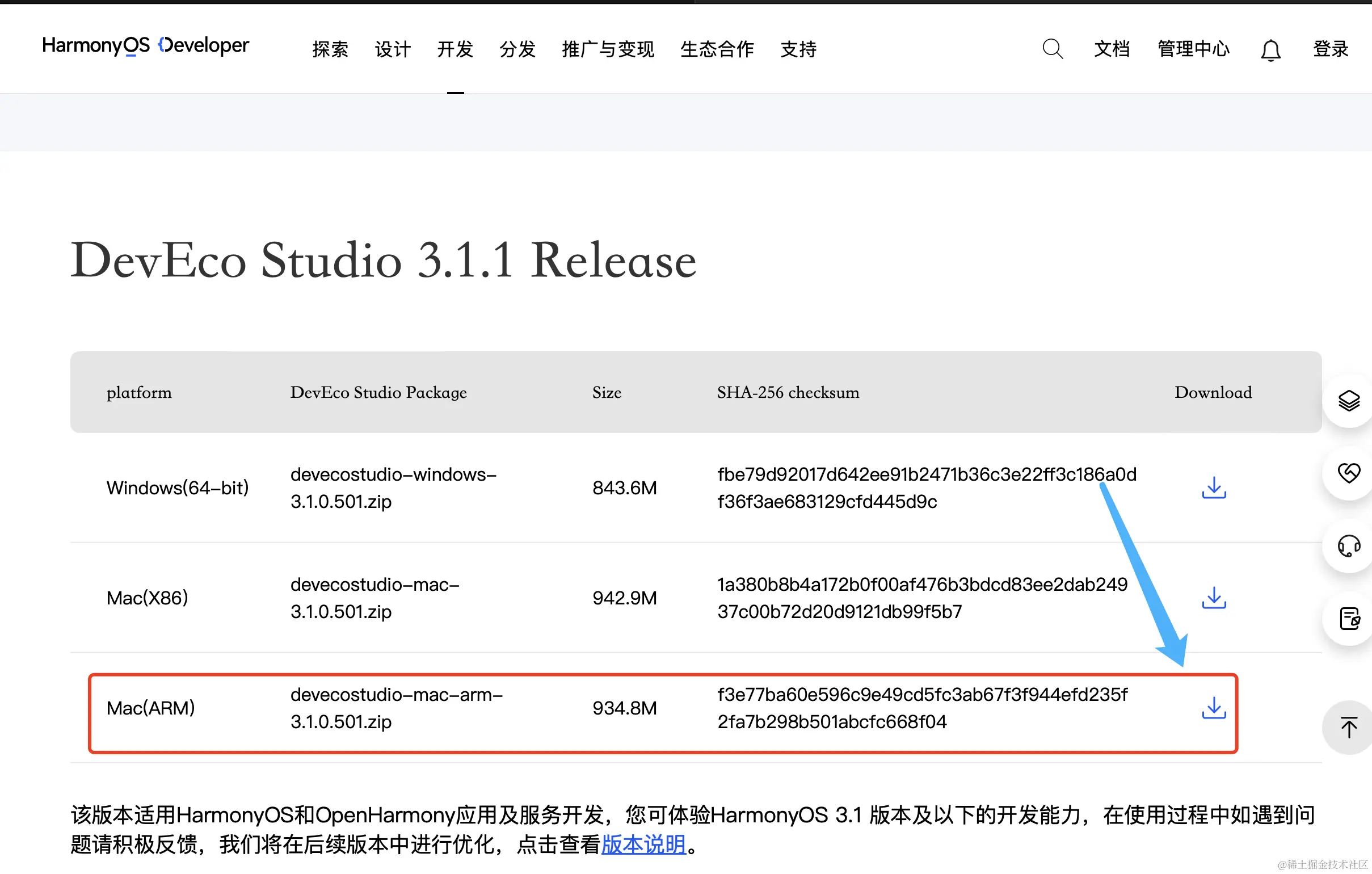Open the 探索 navigation menu

click(x=330, y=49)
